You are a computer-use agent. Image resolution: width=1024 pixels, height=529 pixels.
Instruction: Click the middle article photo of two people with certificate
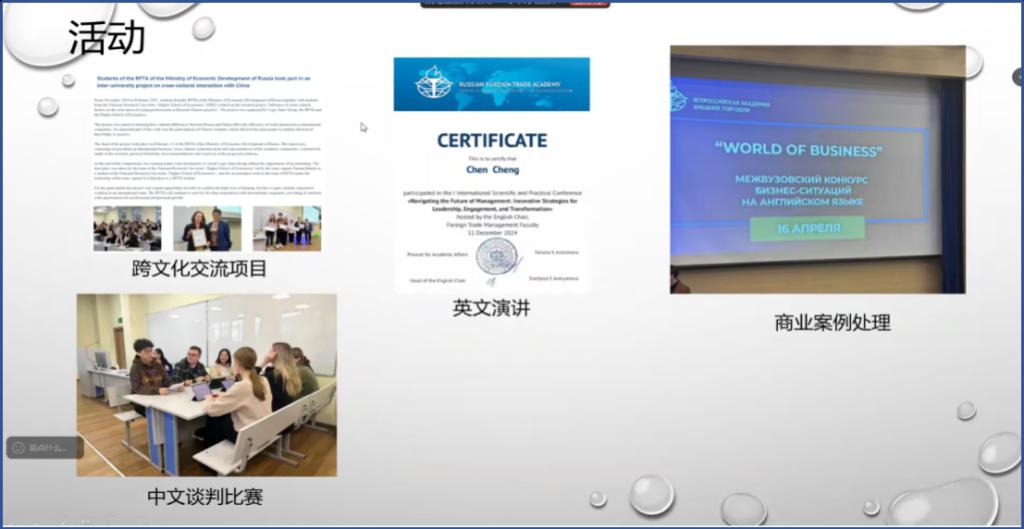[207, 228]
